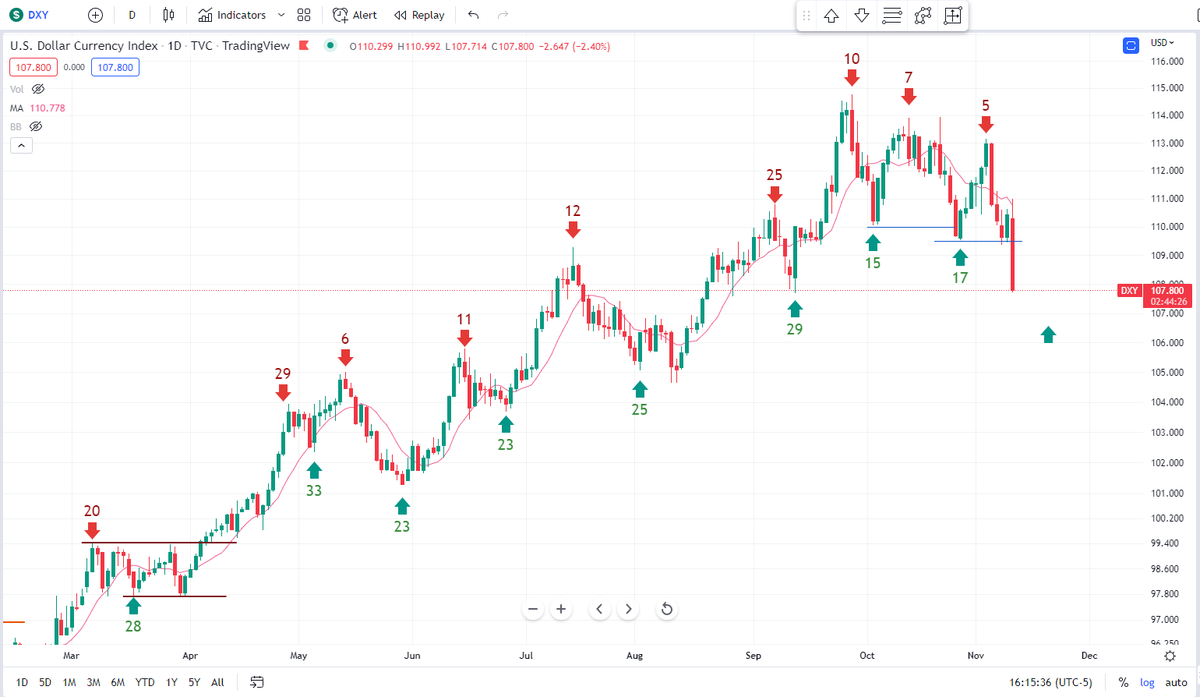Select the green arrow marked 15
The width and height of the screenshot is (1200, 697).
pyautogui.click(x=873, y=241)
